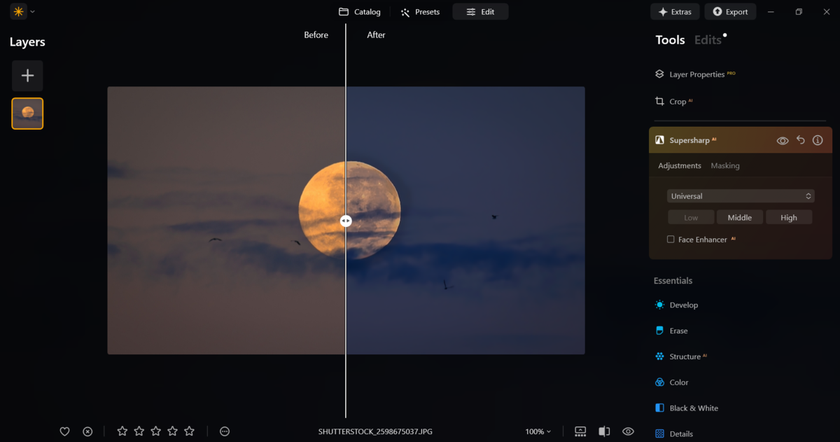840x442 pixels.
Task: Click the Layers panel heading
Action: pos(27,42)
